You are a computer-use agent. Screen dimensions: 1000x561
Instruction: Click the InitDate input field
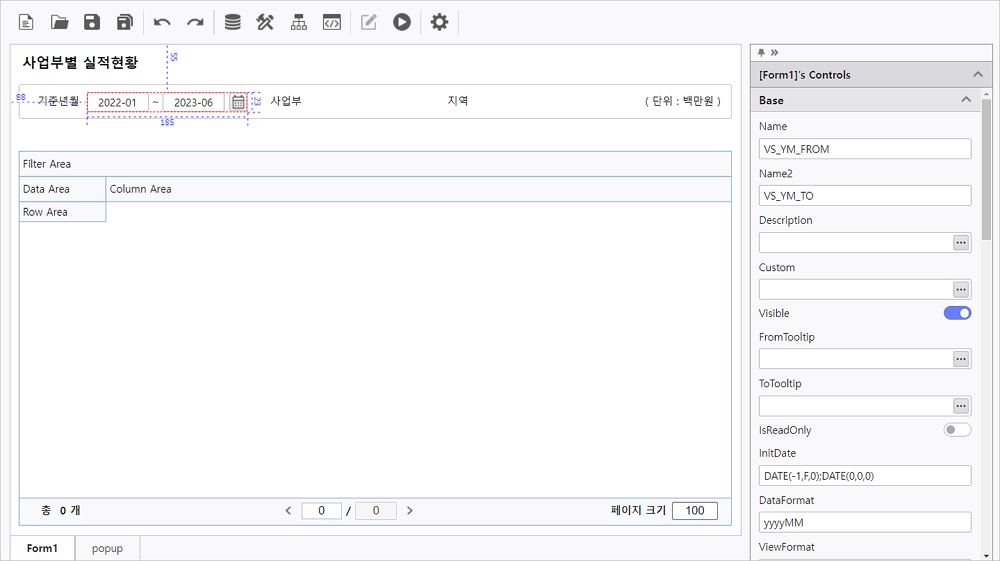tap(864, 476)
